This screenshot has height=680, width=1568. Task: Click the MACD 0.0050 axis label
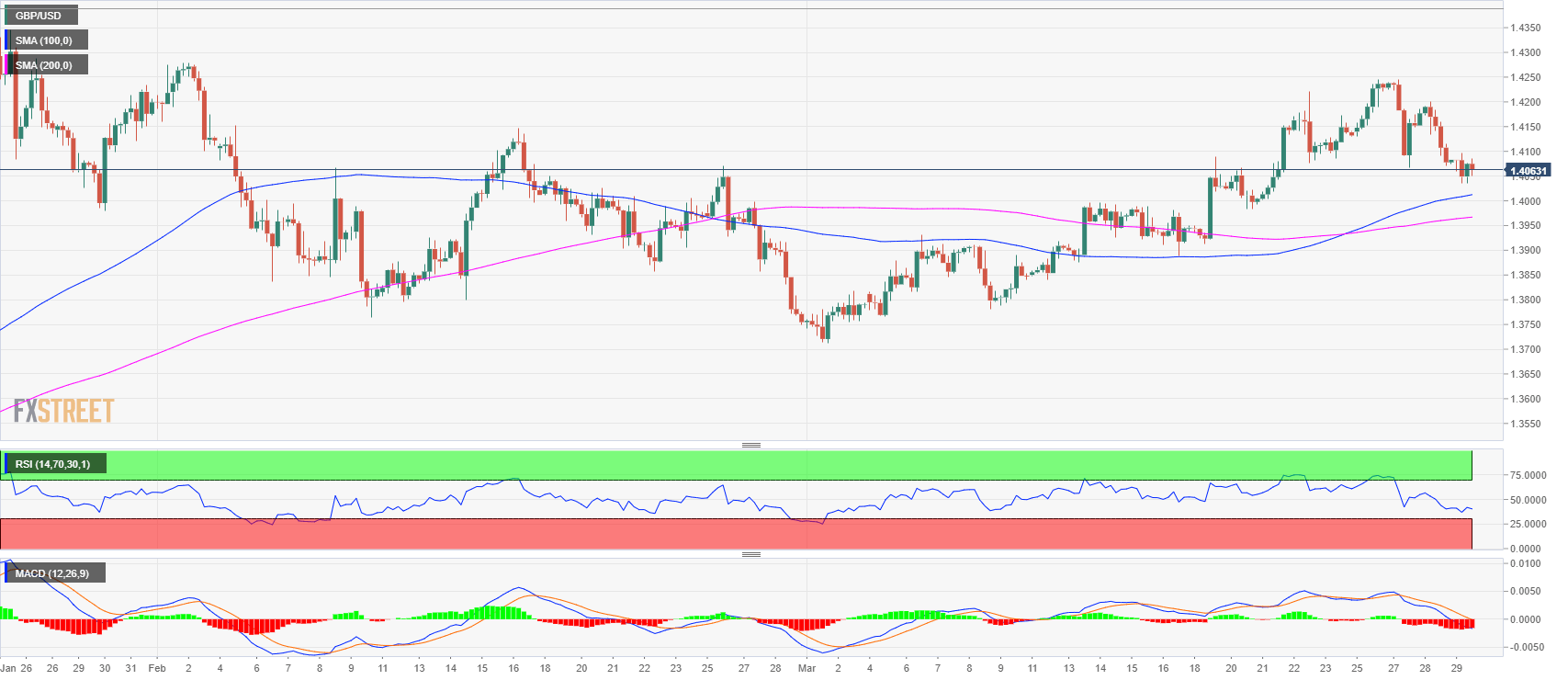(1526, 592)
